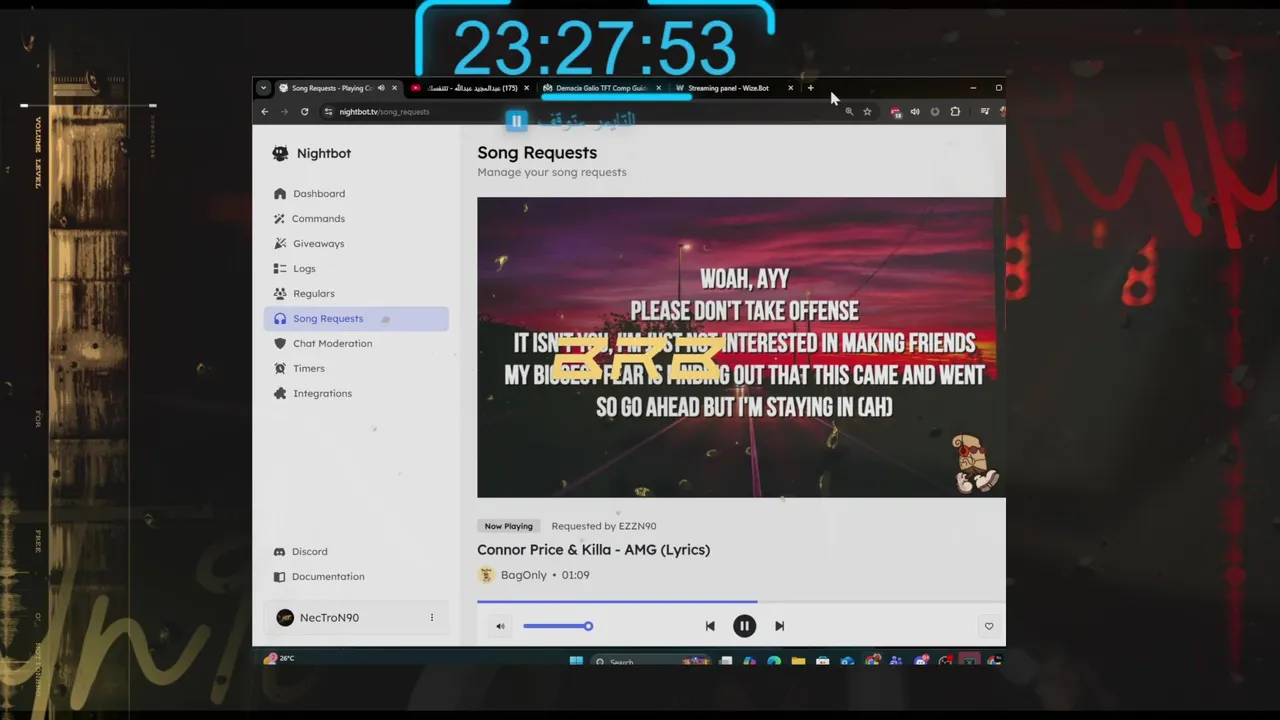The image size is (1280, 720).
Task: Reload the nightbot.tv page
Action: click(304, 112)
